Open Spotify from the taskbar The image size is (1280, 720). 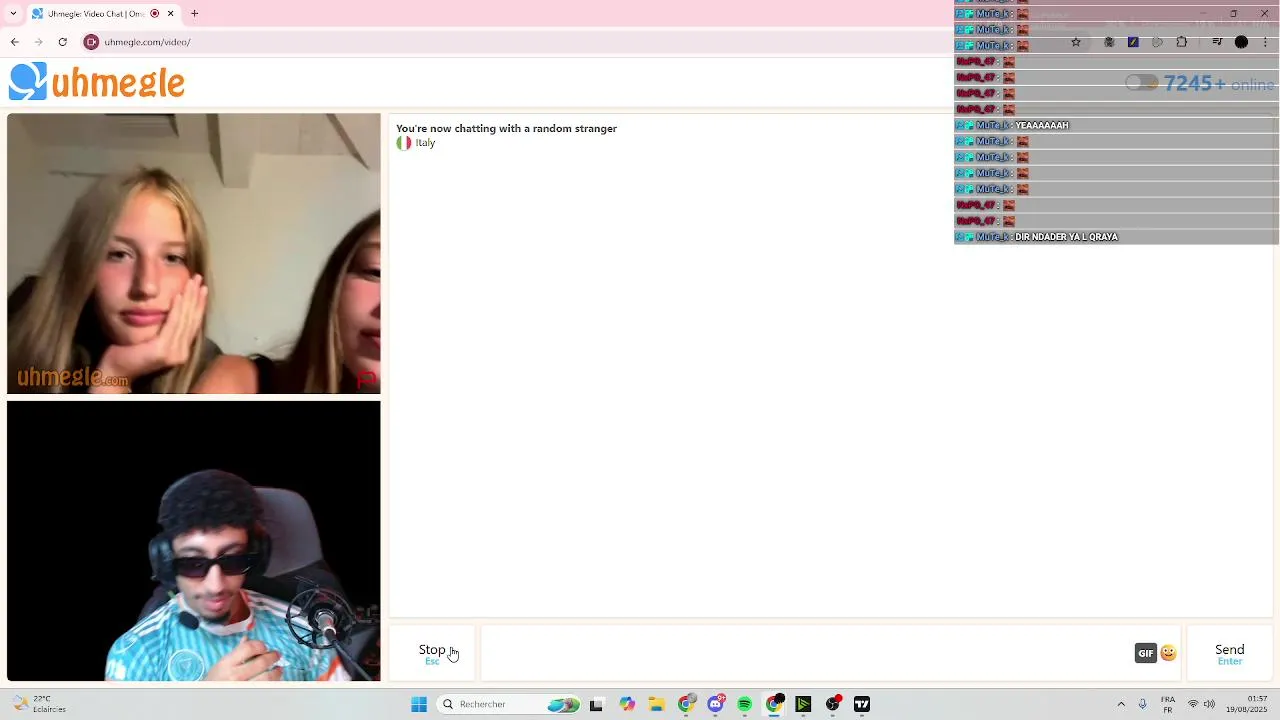coord(745,704)
